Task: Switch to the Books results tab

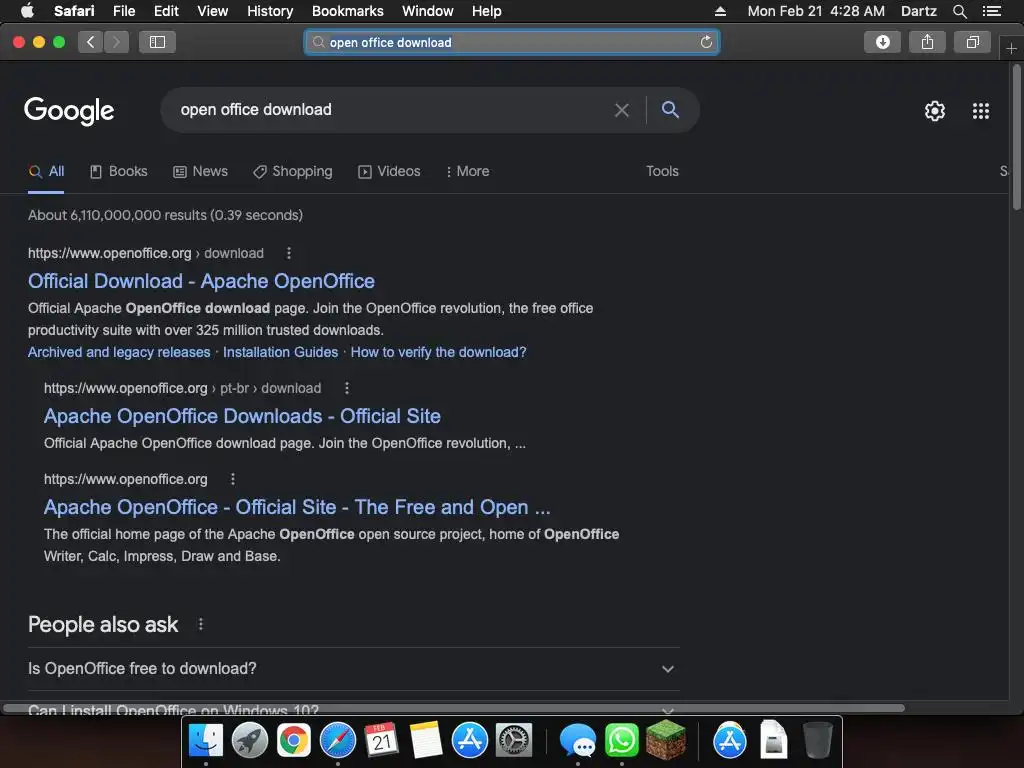Action: 118,172
